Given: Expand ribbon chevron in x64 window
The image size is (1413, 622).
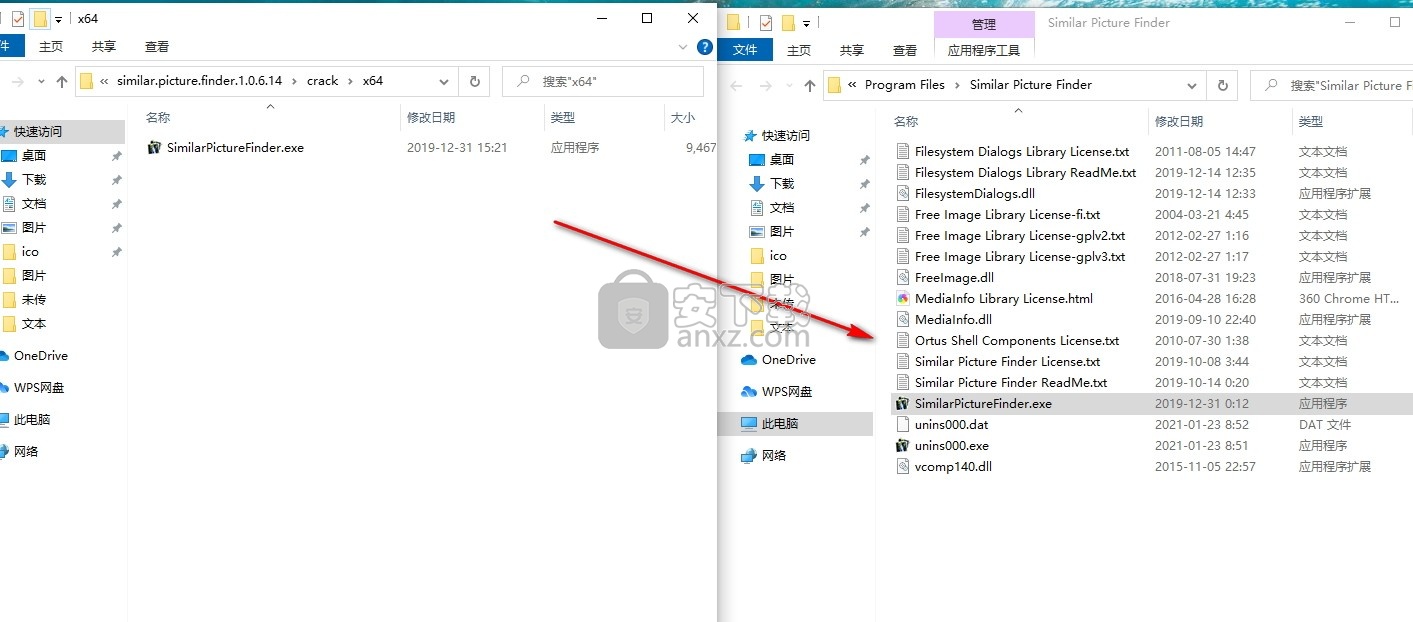Looking at the screenshot, I should click(x=682, y=47).
